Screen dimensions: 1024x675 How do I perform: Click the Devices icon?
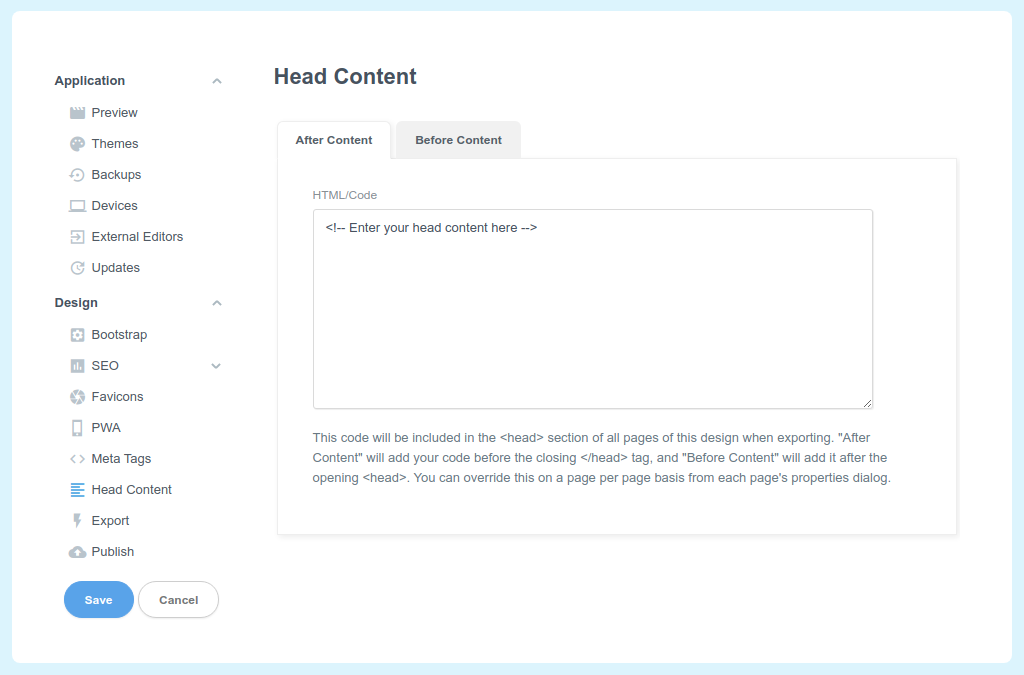pos(77,205)
